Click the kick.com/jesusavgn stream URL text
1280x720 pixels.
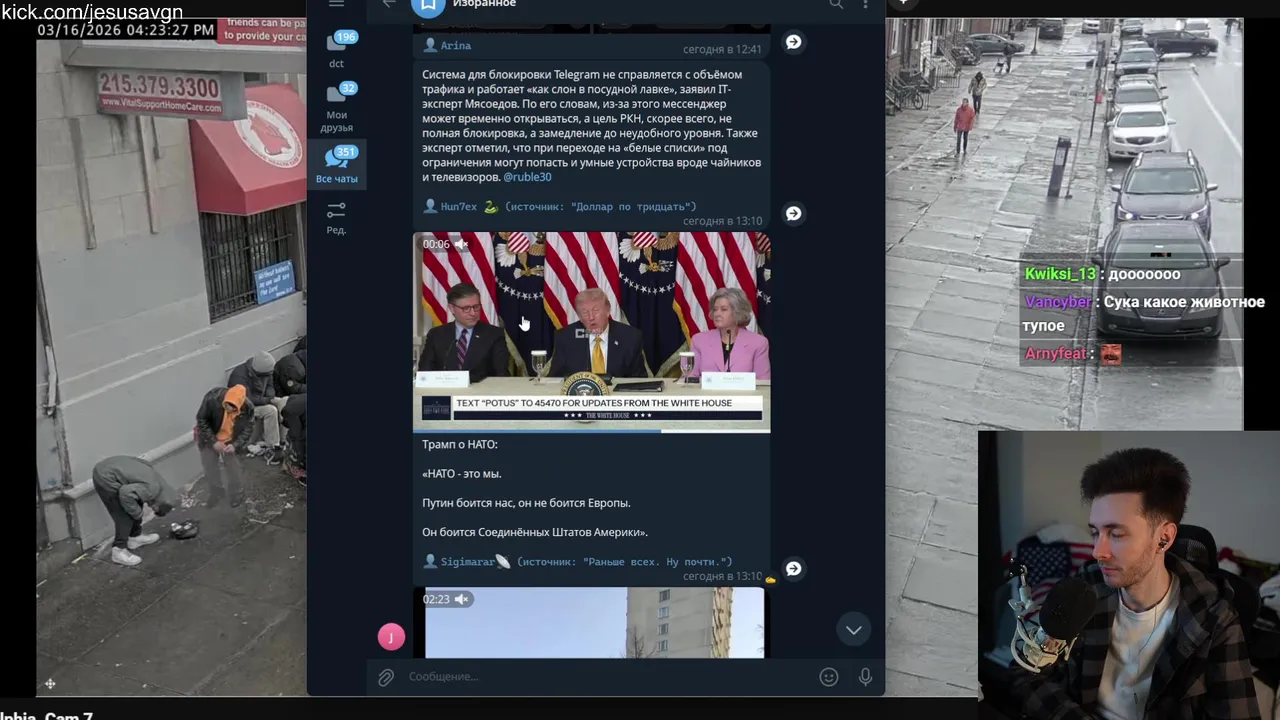click(x=92, y=12)
